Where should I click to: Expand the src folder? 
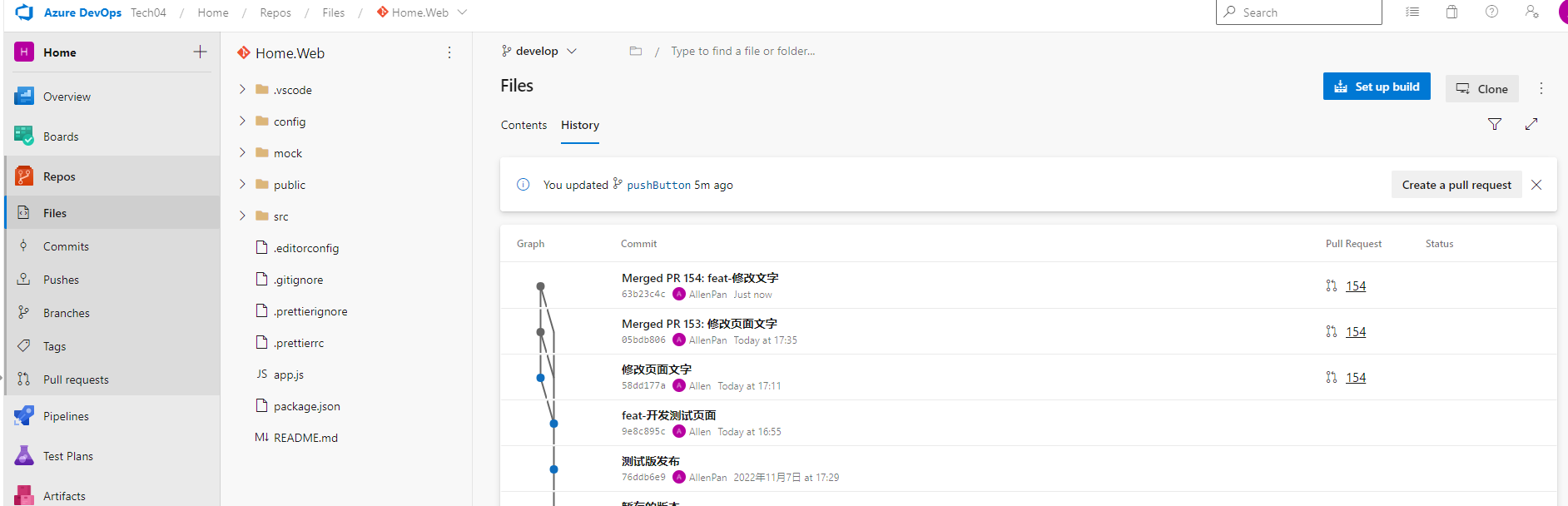pyautogui.click(x=242, y=216)
